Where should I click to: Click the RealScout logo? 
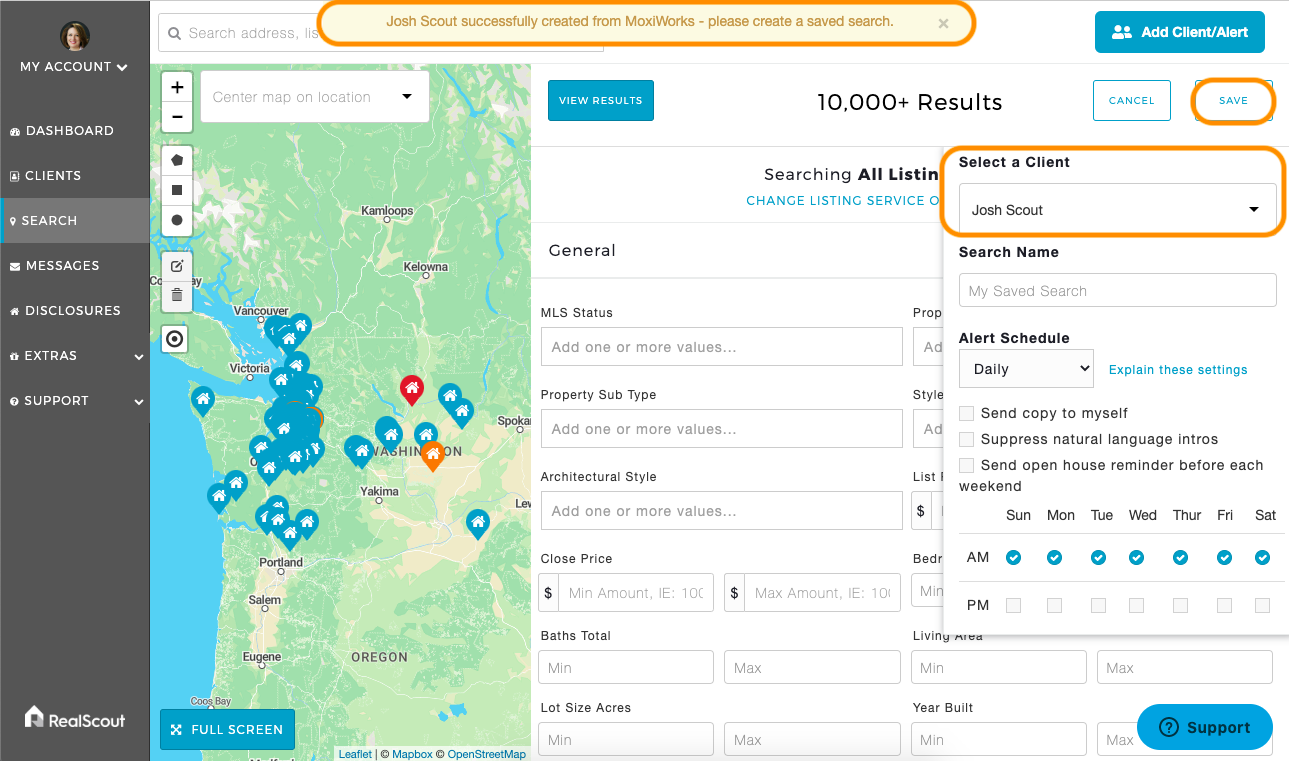(x=75, y=717)
